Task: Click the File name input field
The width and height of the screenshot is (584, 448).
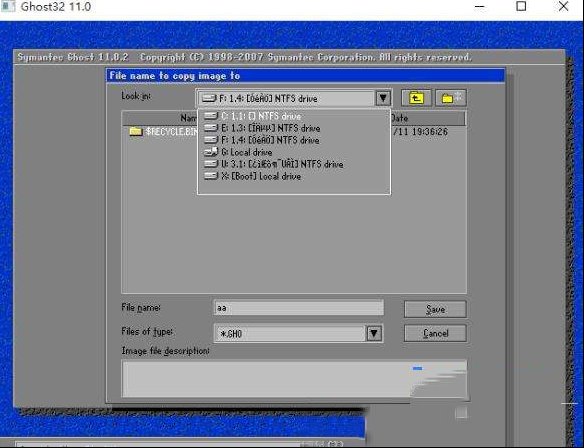Action: pos(299,308)
